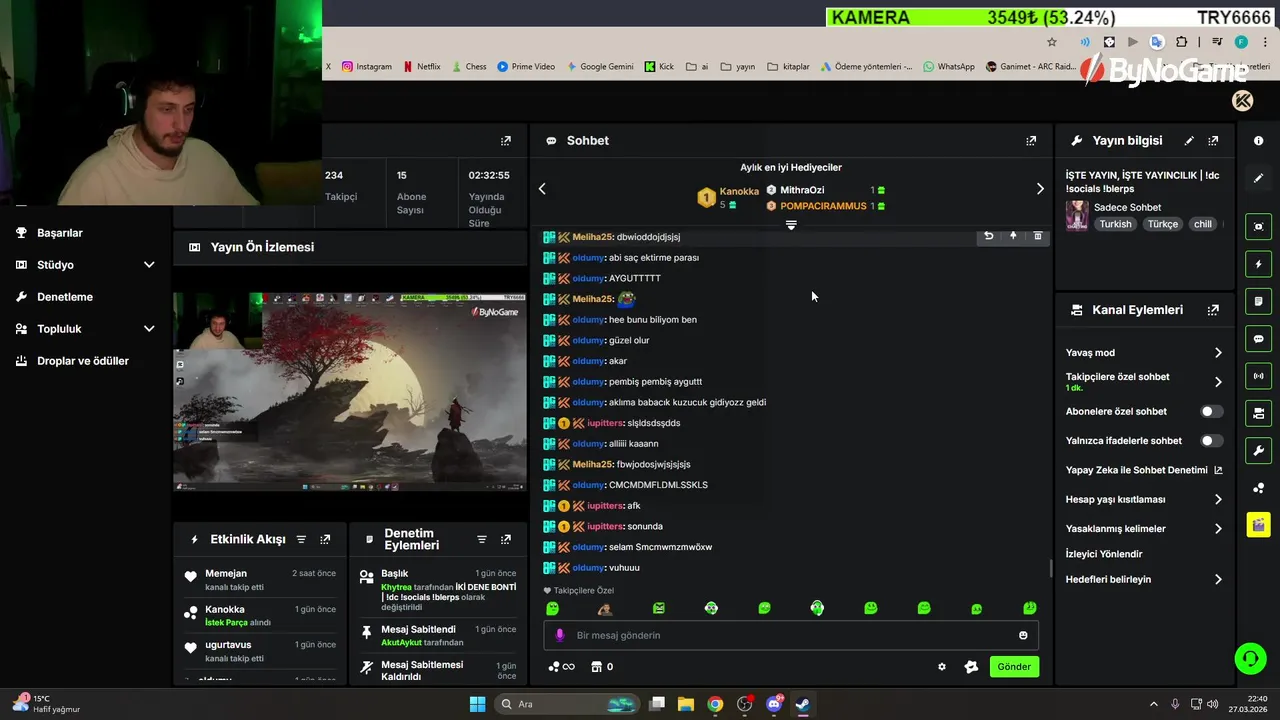Click the purple microphone icon in chat input
The height and width of the screenshot is (720, 1280).
point(560,635)
